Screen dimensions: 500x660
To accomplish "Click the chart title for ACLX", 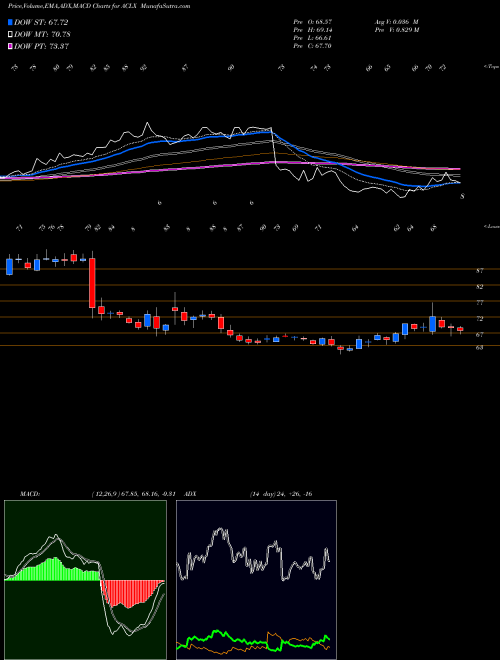I will click(x=99, y=6).
